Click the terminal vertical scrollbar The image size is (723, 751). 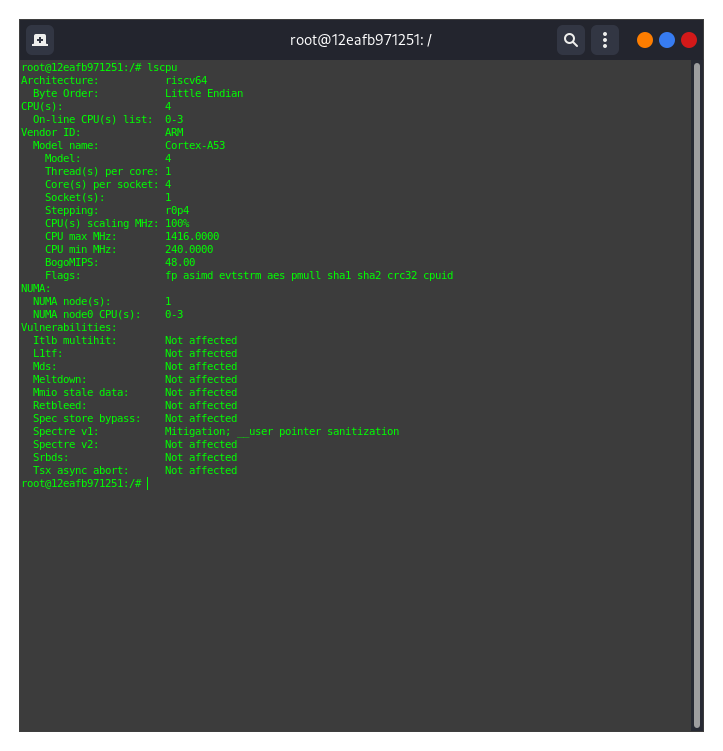[x=697, y=390]
